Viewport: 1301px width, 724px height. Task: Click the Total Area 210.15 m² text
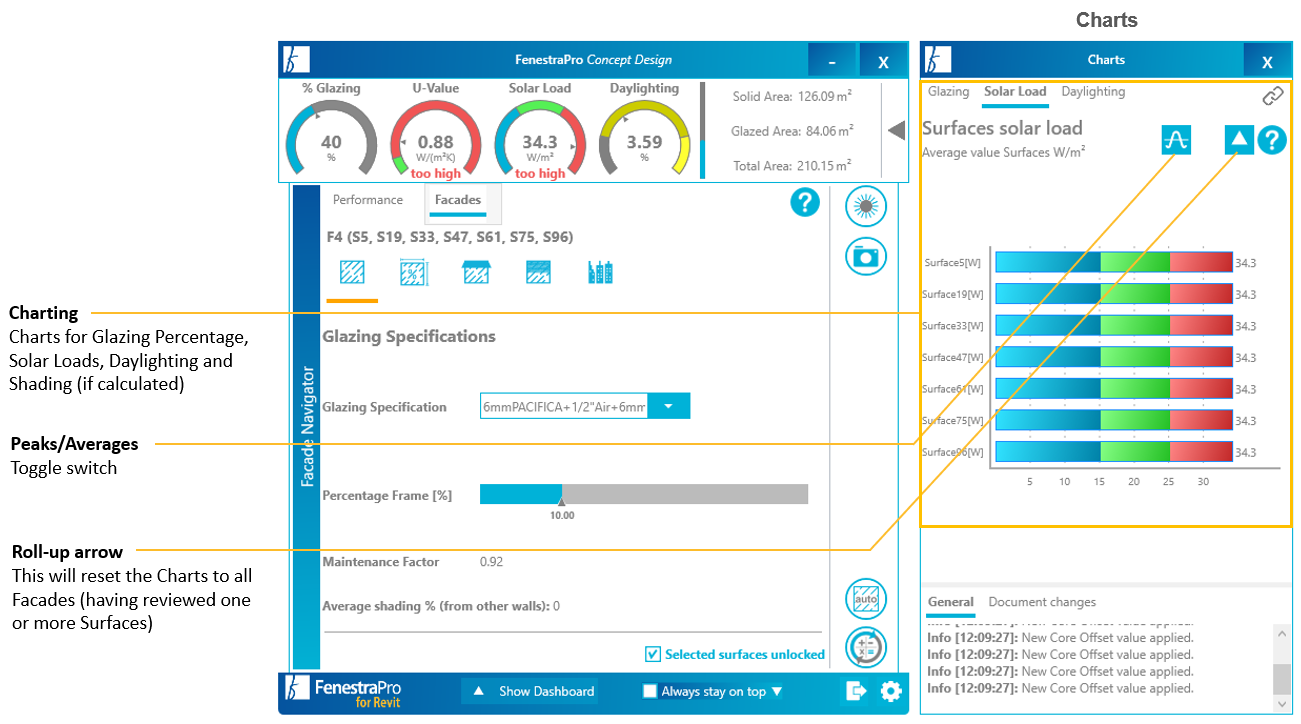tap(792, 165)
